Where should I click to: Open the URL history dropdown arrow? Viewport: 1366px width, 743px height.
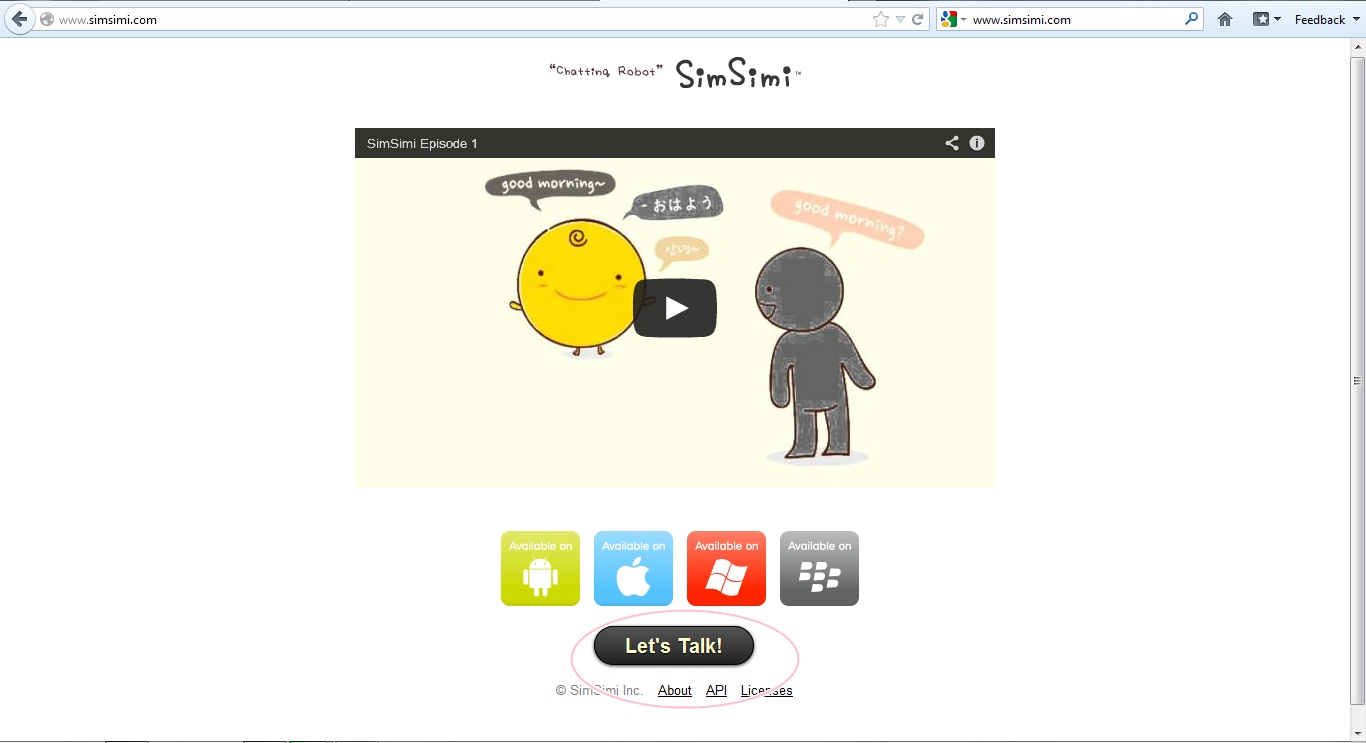coord(900,20)
